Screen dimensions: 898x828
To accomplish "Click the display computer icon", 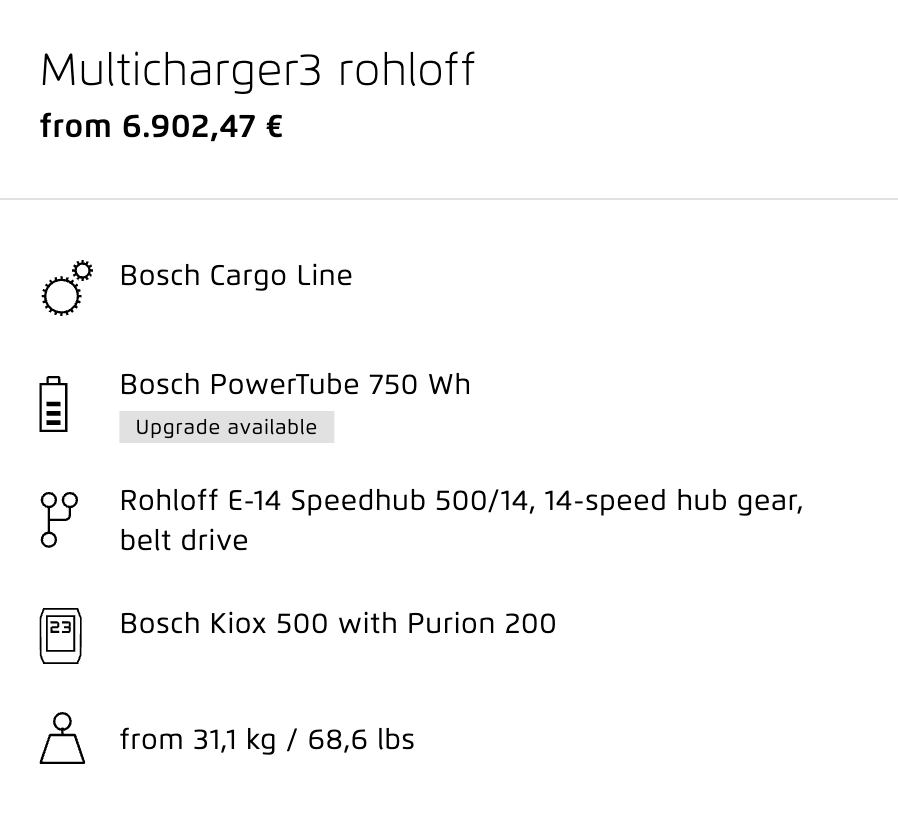I will [61, 636].
